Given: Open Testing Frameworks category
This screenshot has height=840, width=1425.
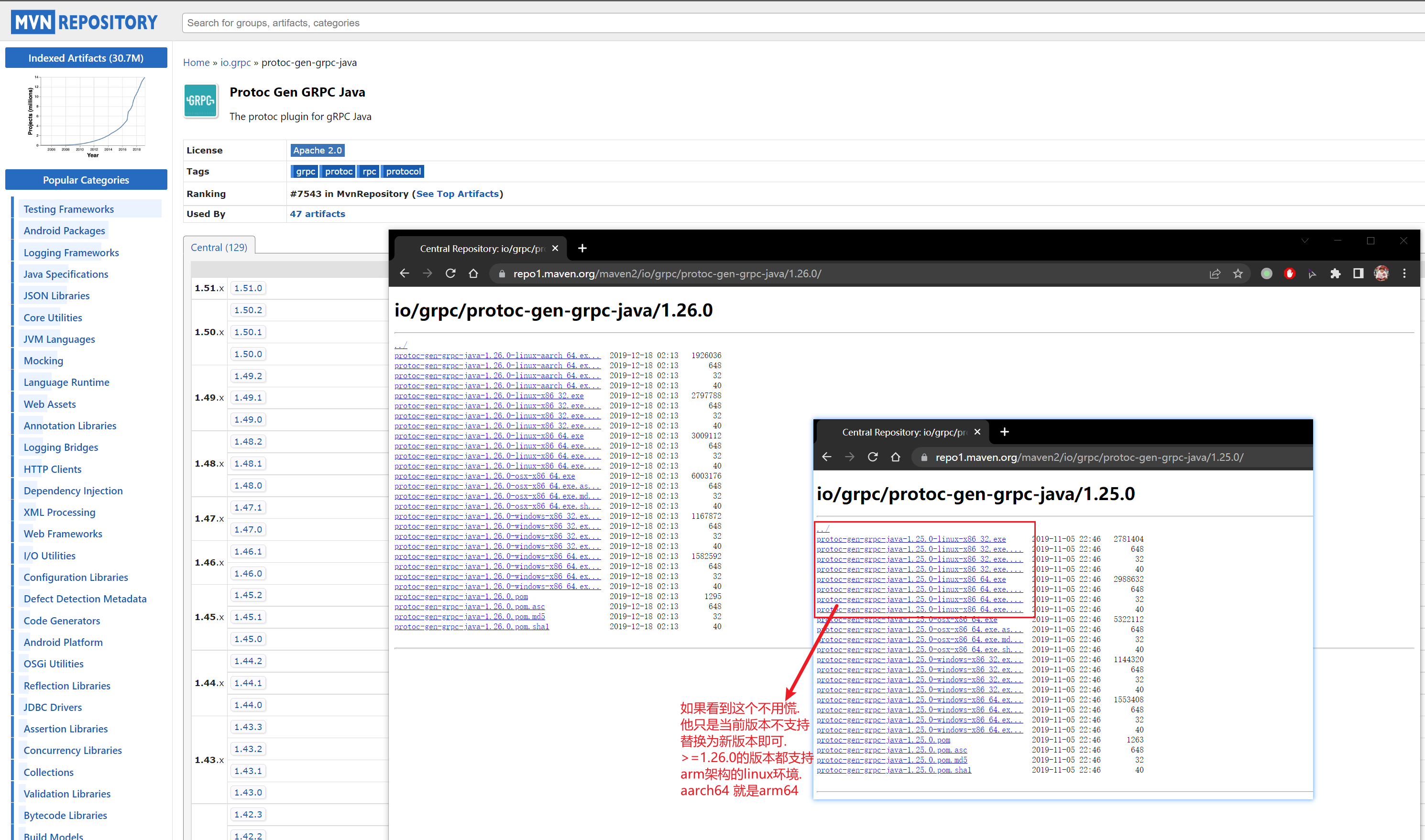Looking at the screenshot, I should [x=68, y=209].
